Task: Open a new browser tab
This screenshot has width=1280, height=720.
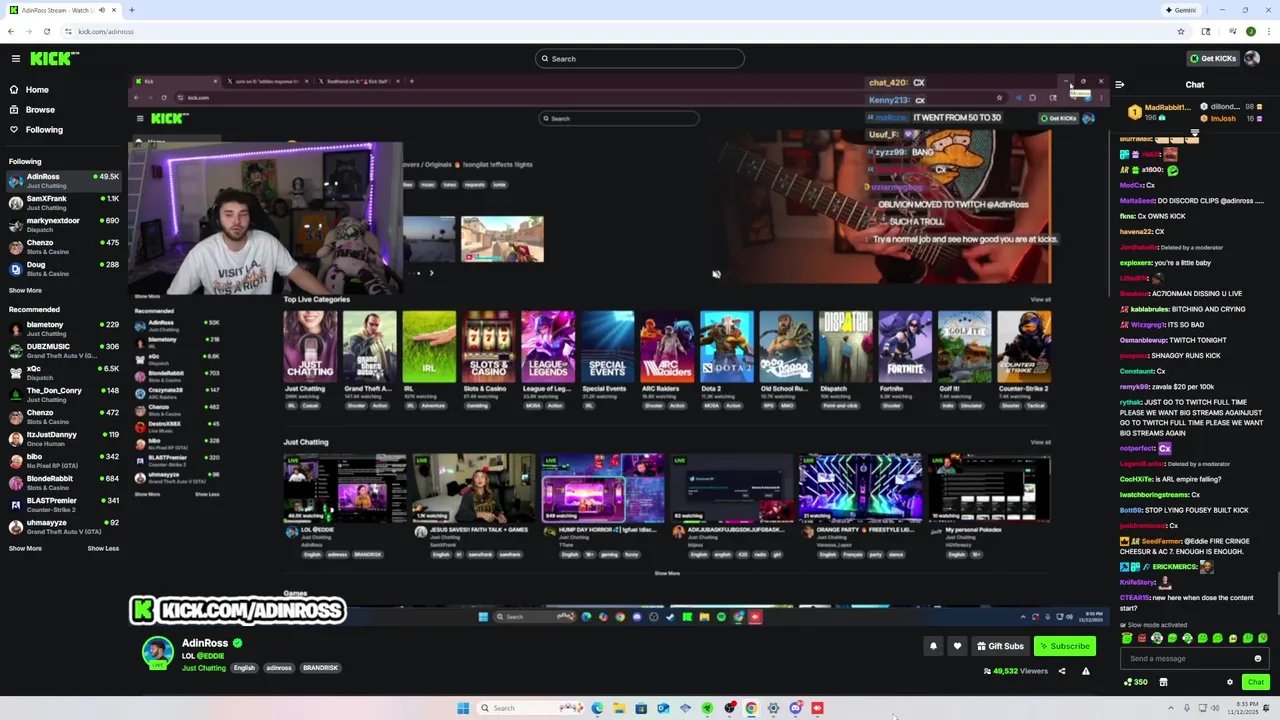Action: [x=131, y=10]
